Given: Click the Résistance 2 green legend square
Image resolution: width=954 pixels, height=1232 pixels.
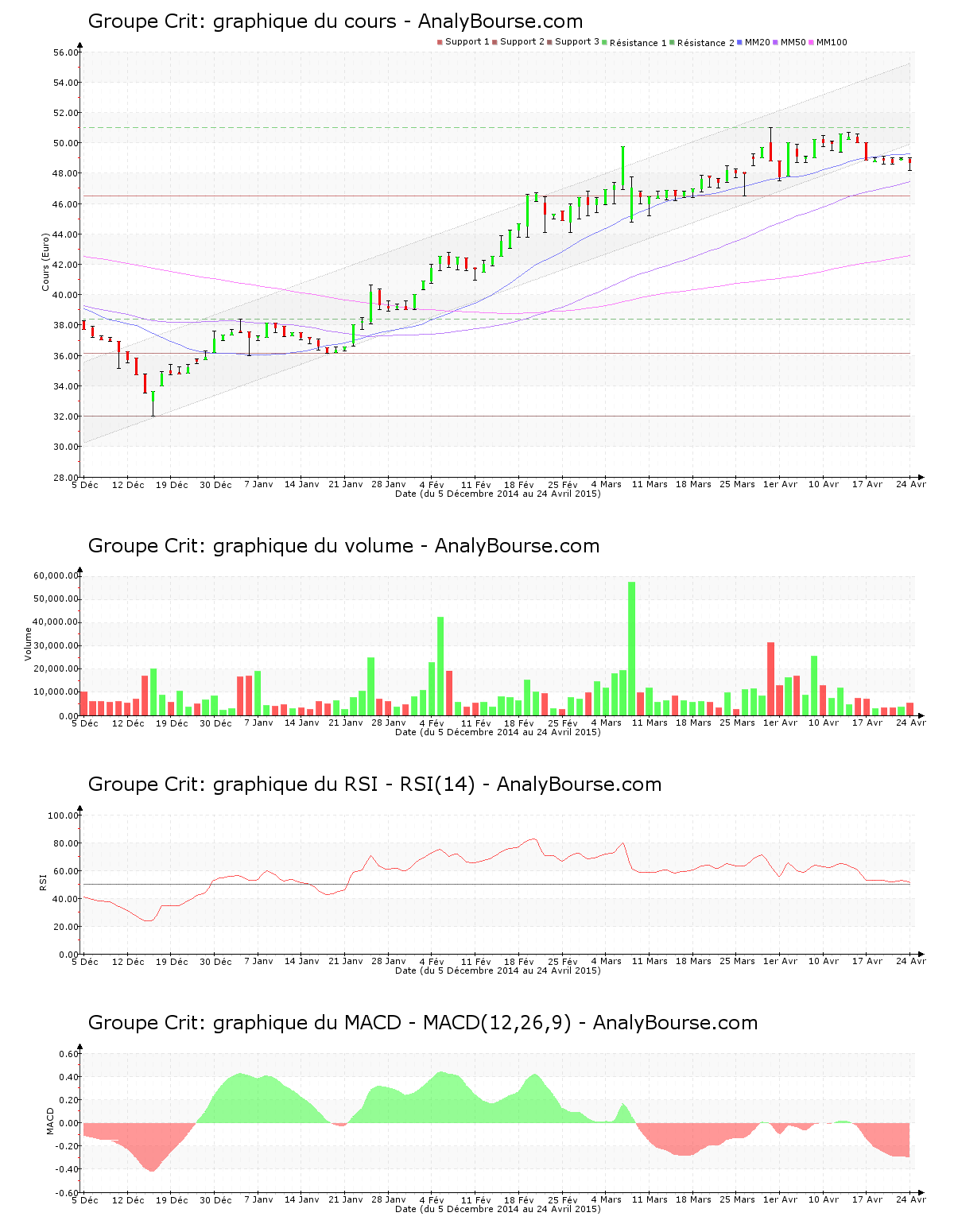Looking at the screenshot, I should [x=673, y=42].
